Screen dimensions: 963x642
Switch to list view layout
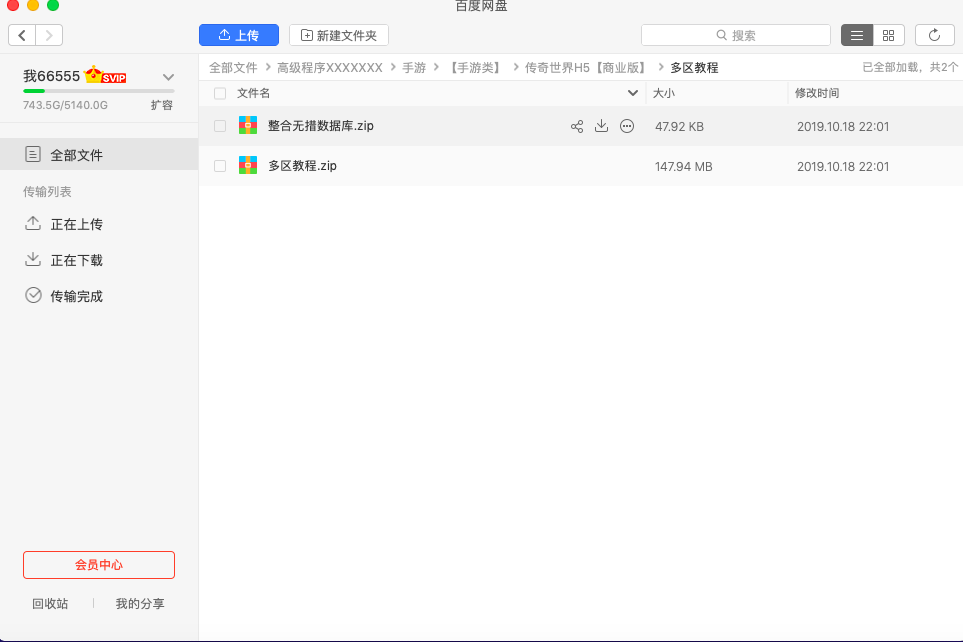point(857,35)
